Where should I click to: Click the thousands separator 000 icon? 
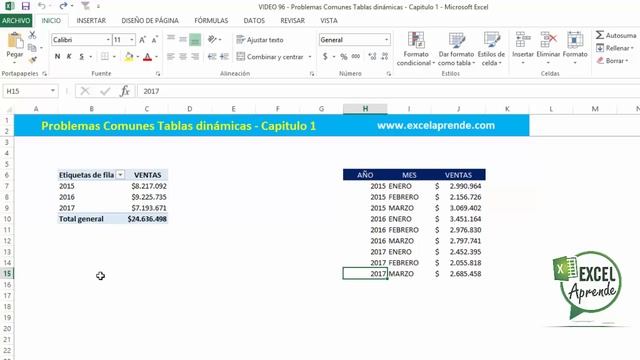pyautogui.click(x=356, y=56)
